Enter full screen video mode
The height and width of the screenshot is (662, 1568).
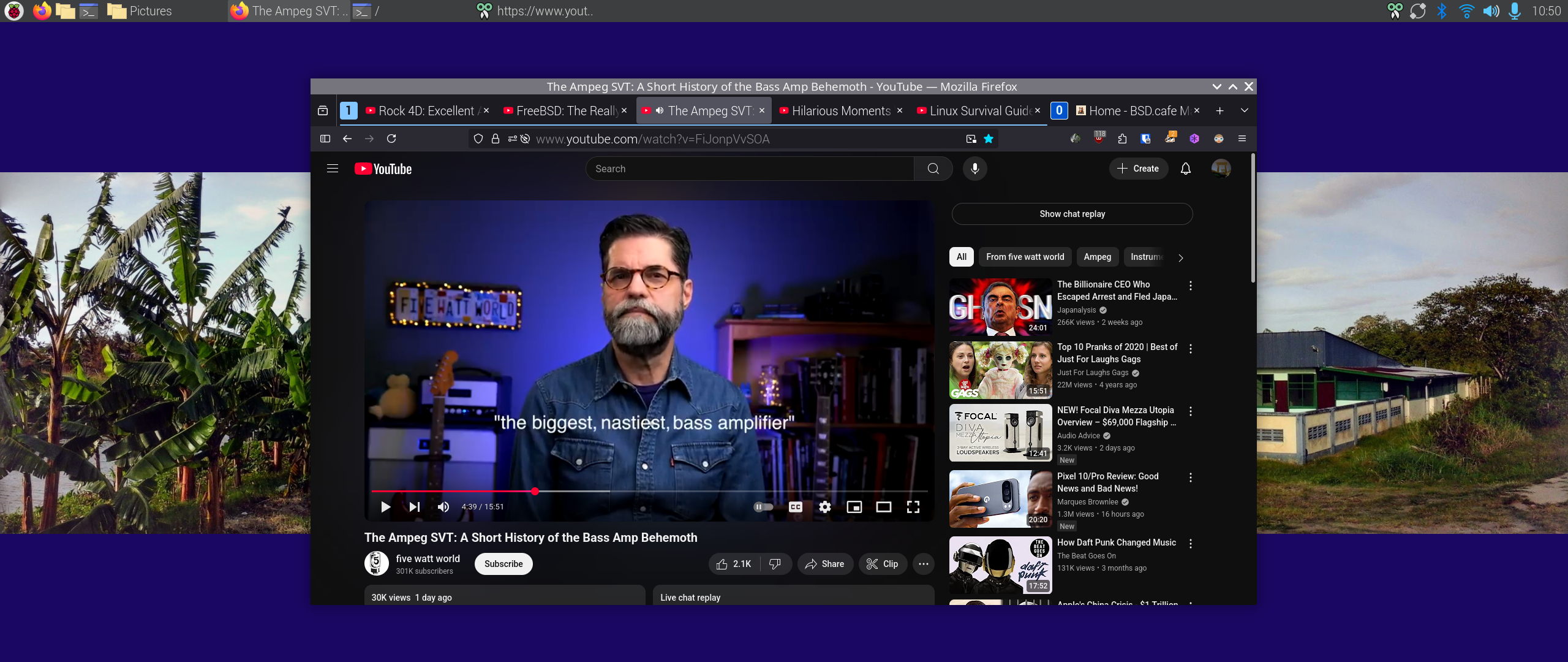(913, 507)
